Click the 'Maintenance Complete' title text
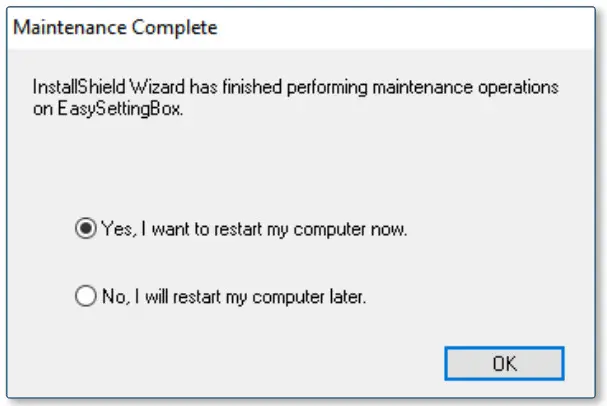 point(115,28)
